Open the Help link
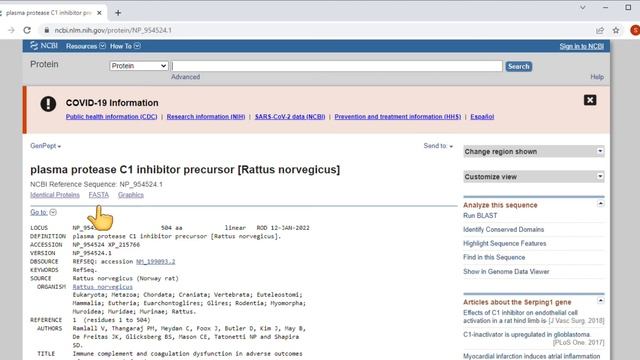This screenshot has width=640, height=360. click(x=597, y=77)
